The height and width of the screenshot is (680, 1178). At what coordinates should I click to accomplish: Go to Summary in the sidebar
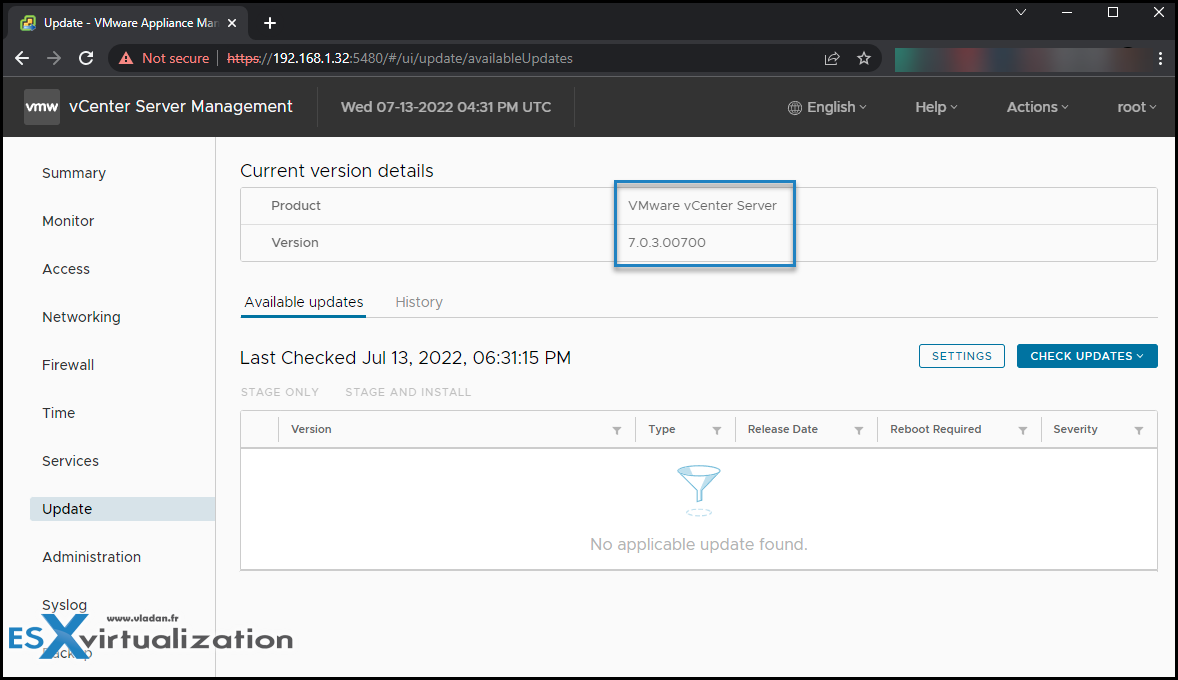74,173
